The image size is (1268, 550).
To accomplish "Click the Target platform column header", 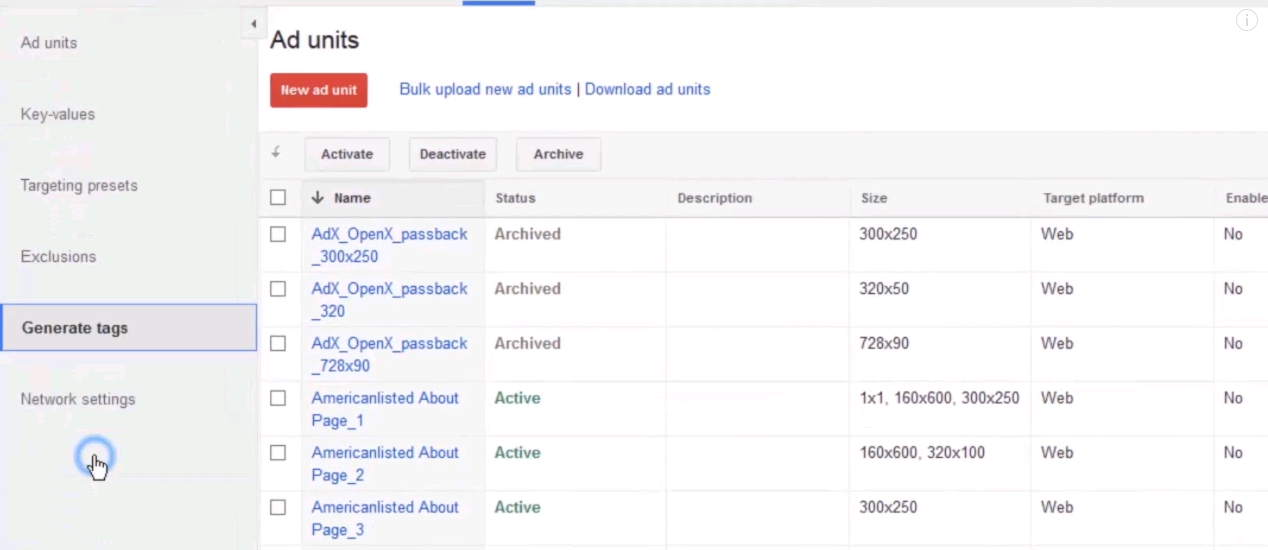I will pyautogui.click(x=1093, y=198).
